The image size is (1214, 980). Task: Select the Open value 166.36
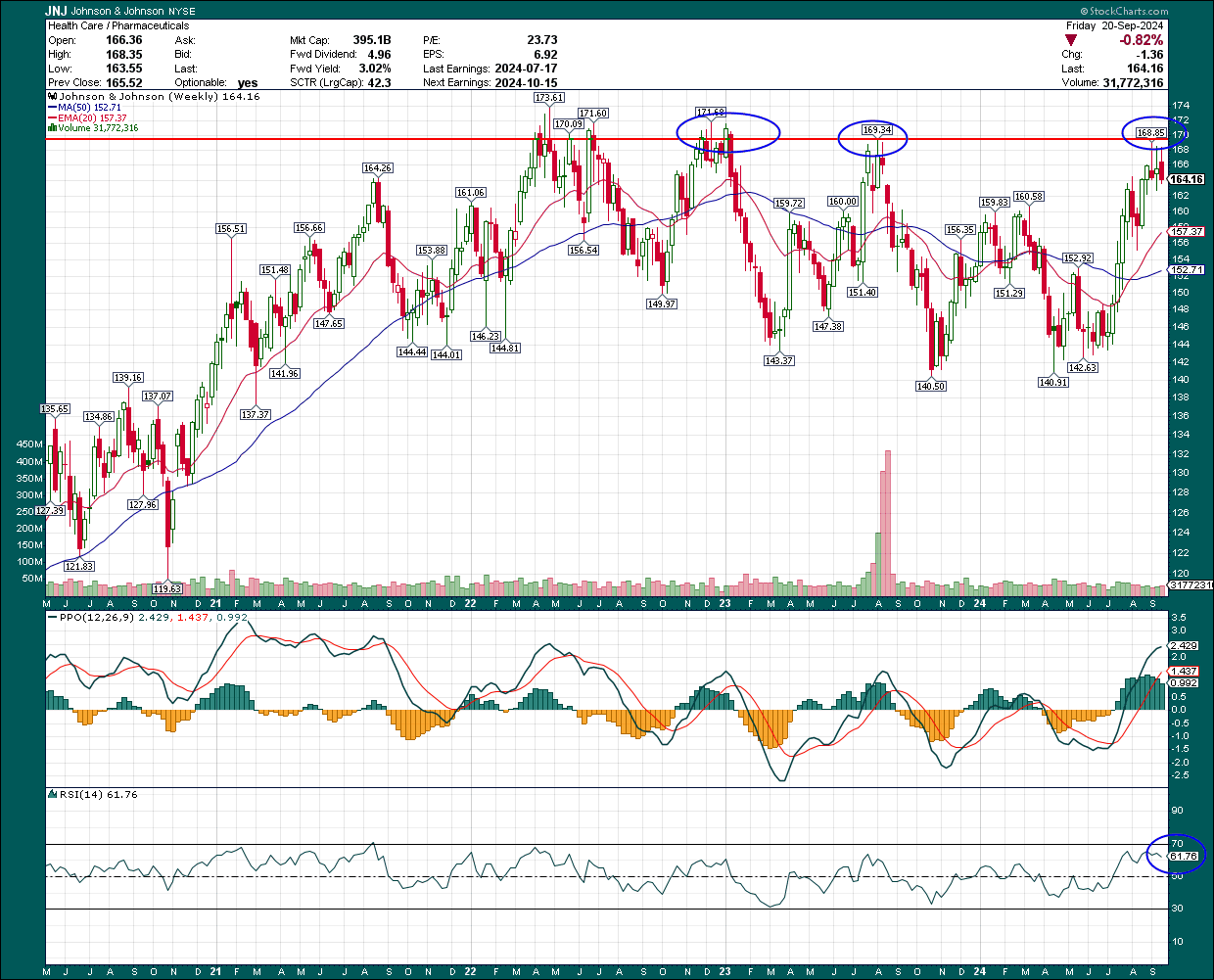[x=123, y=40]
